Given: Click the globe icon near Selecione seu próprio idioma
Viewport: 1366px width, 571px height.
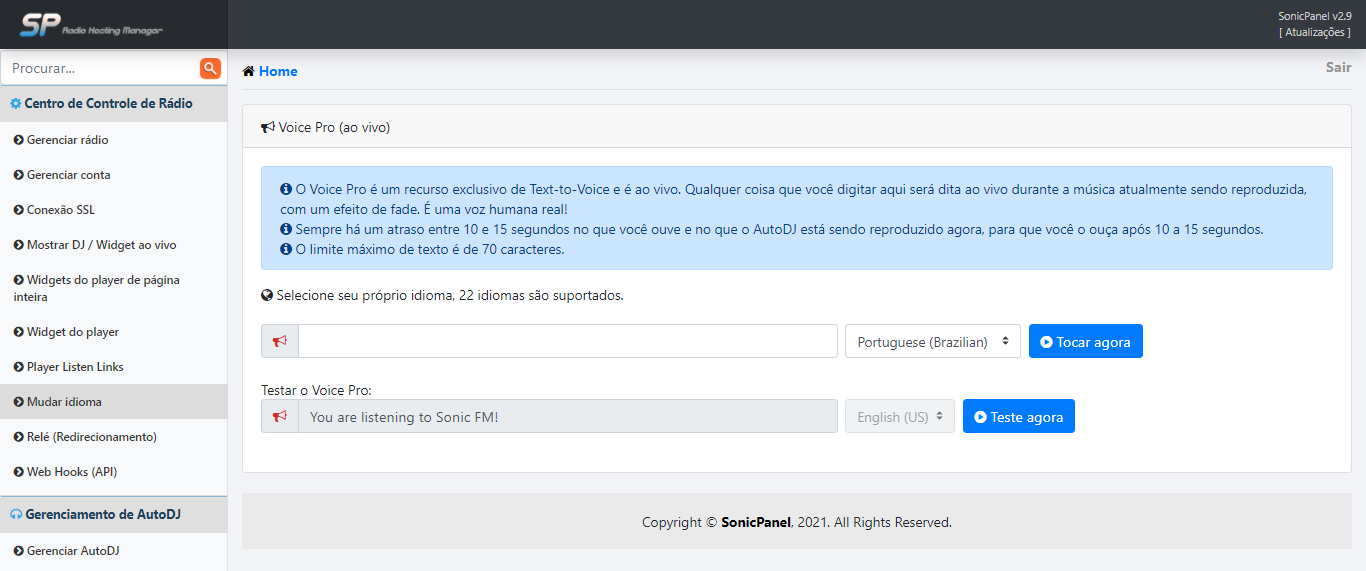Looking at the screenshot, I should point(267,296).
